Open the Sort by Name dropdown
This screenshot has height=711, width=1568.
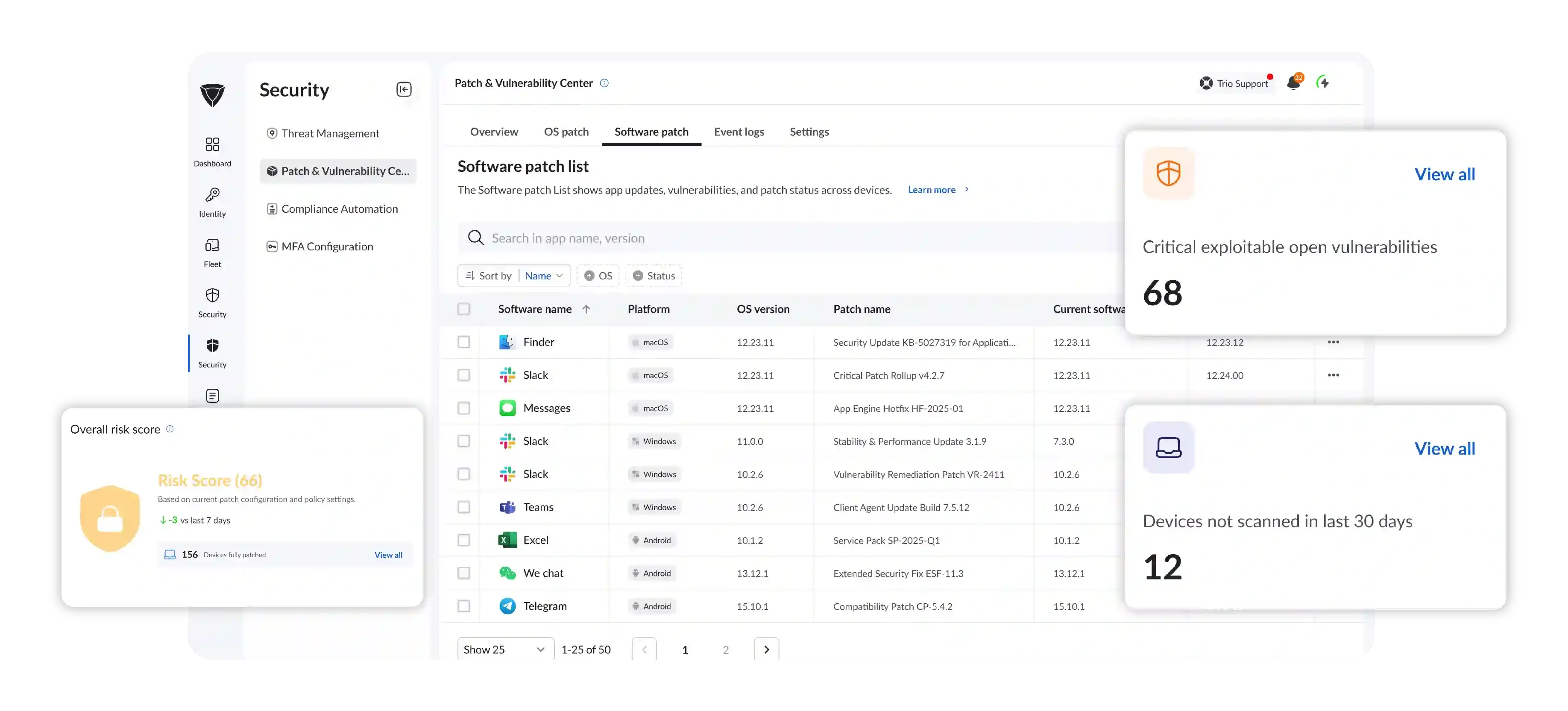tap(514, 275)
